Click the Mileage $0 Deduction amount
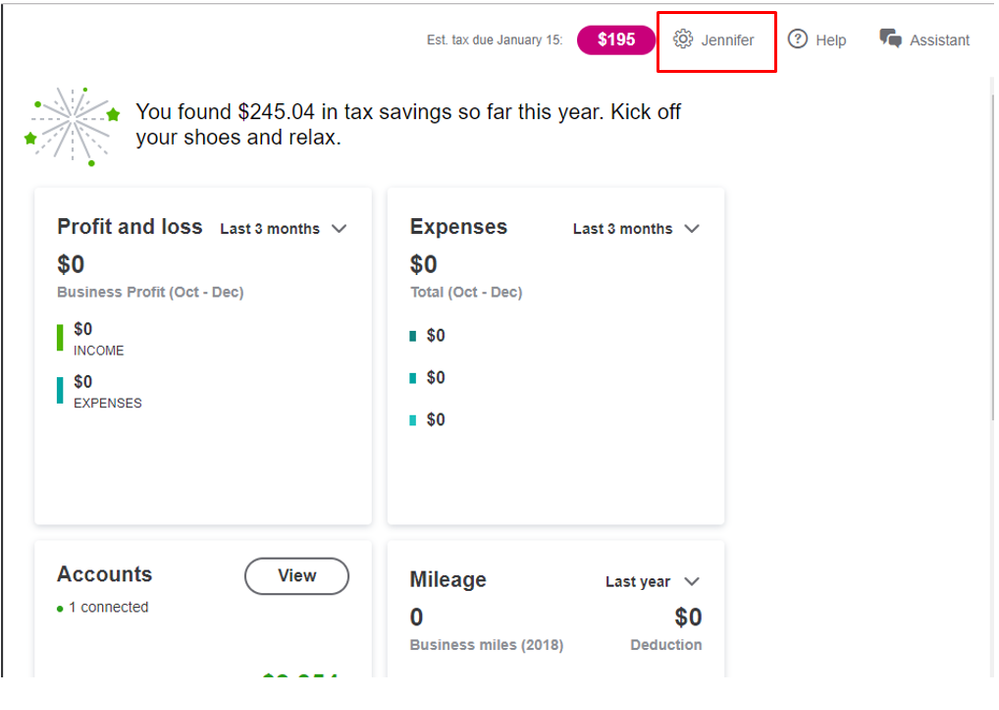 pyautogui.click(x=688, y=617)
